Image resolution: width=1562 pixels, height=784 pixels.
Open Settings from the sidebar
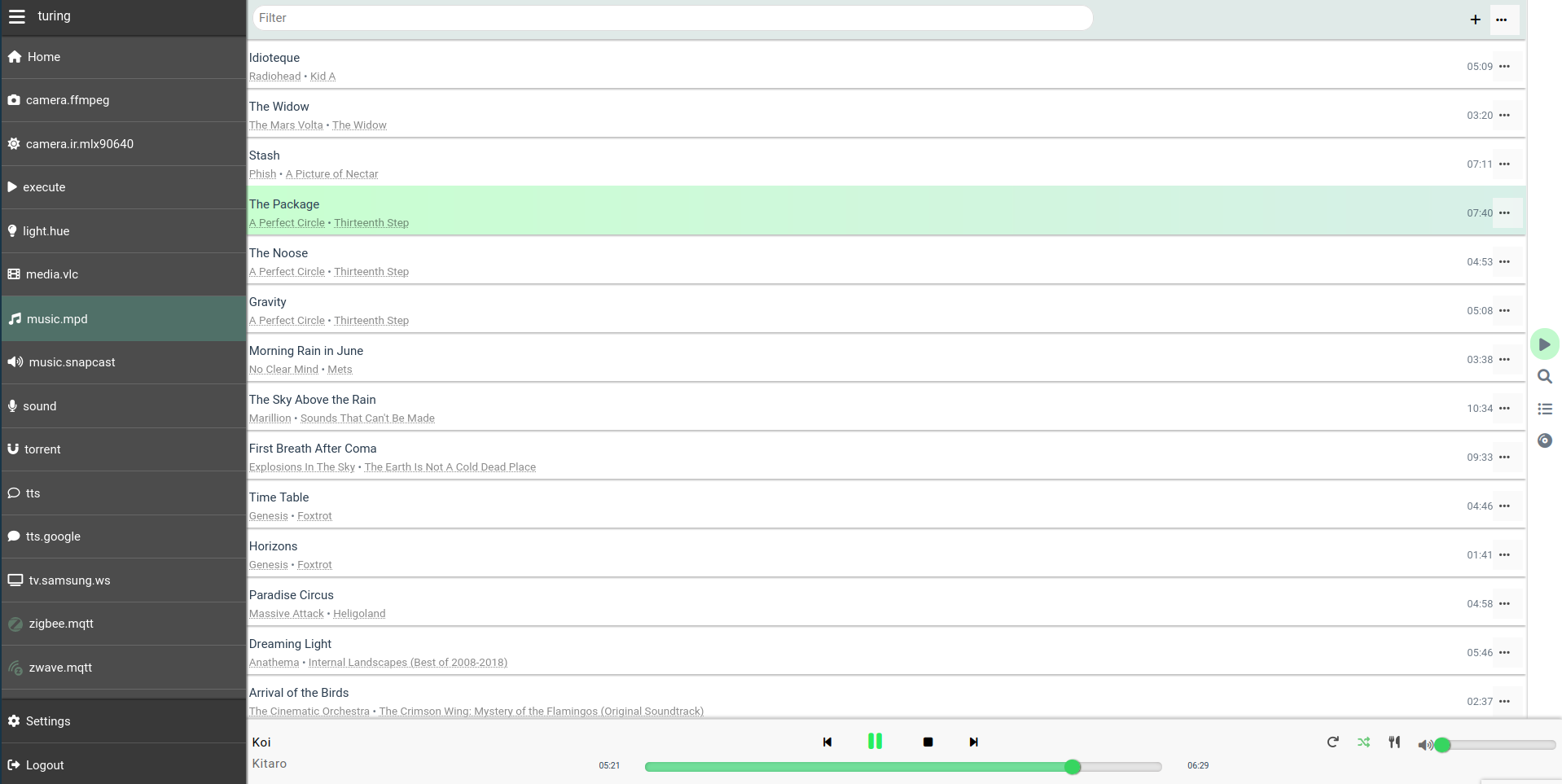tap(47, 720)
